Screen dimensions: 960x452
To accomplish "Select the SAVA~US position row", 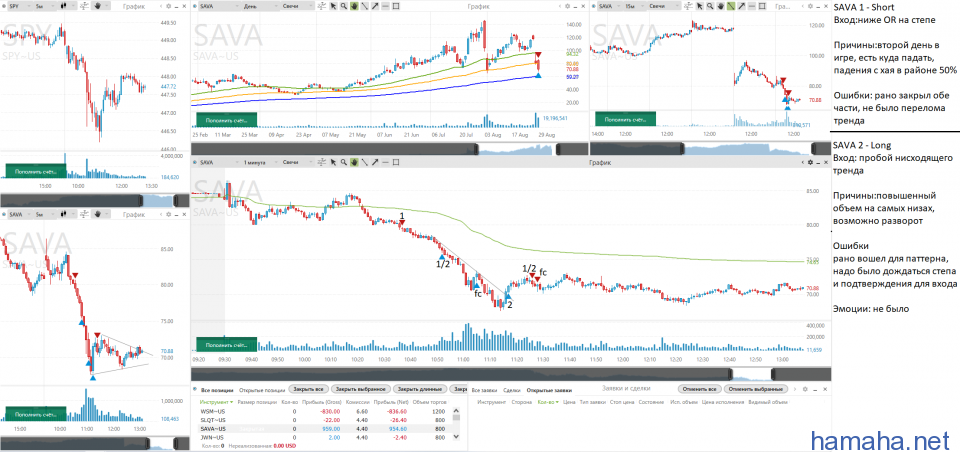I will click(325, 429).
